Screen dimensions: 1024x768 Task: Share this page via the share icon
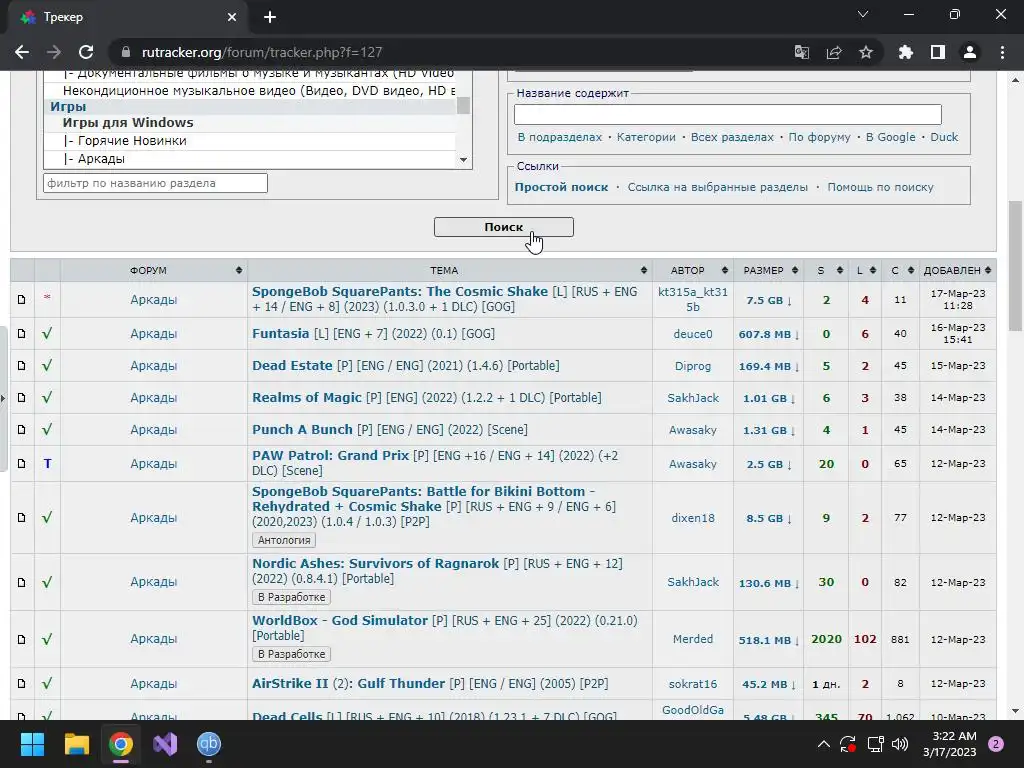834,52
